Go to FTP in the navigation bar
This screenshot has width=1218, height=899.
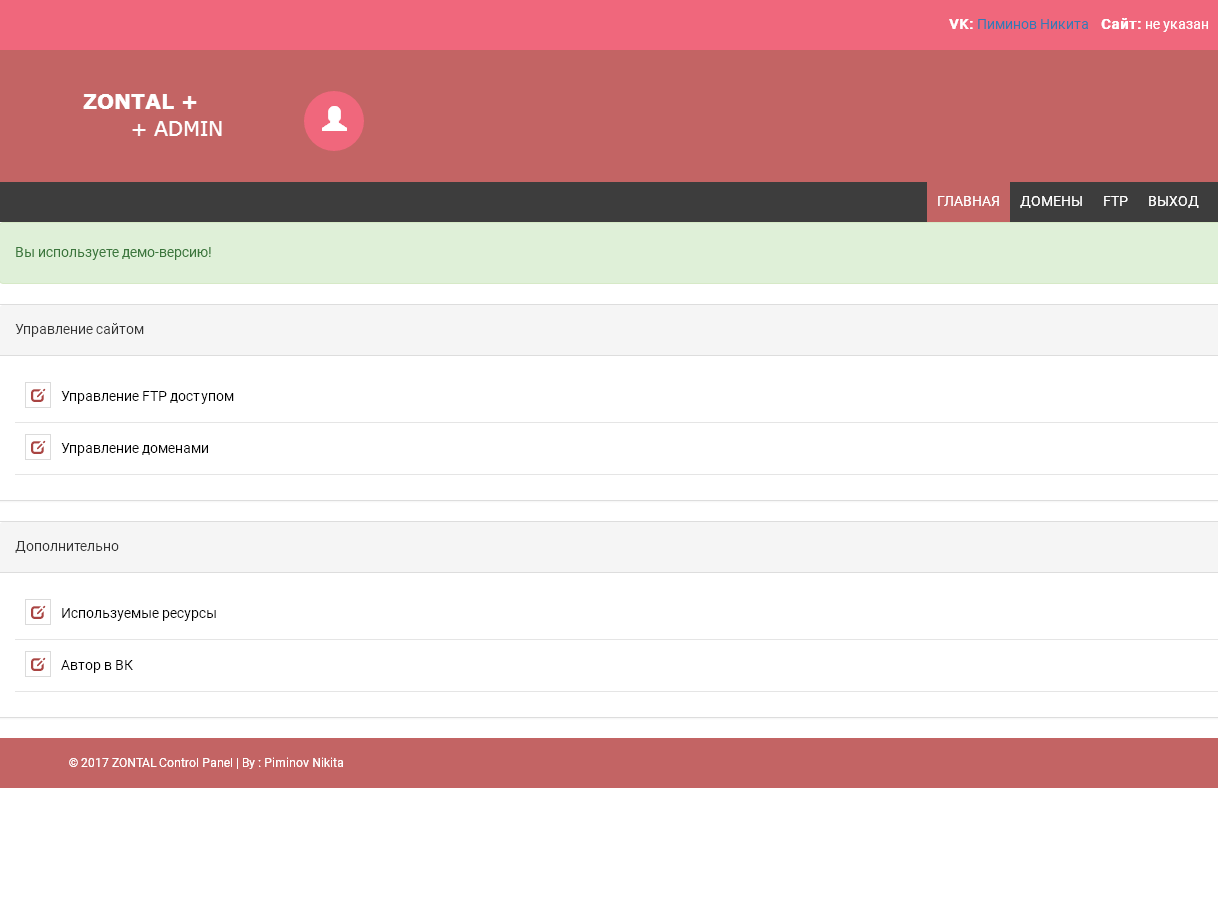pos(1115,201)
